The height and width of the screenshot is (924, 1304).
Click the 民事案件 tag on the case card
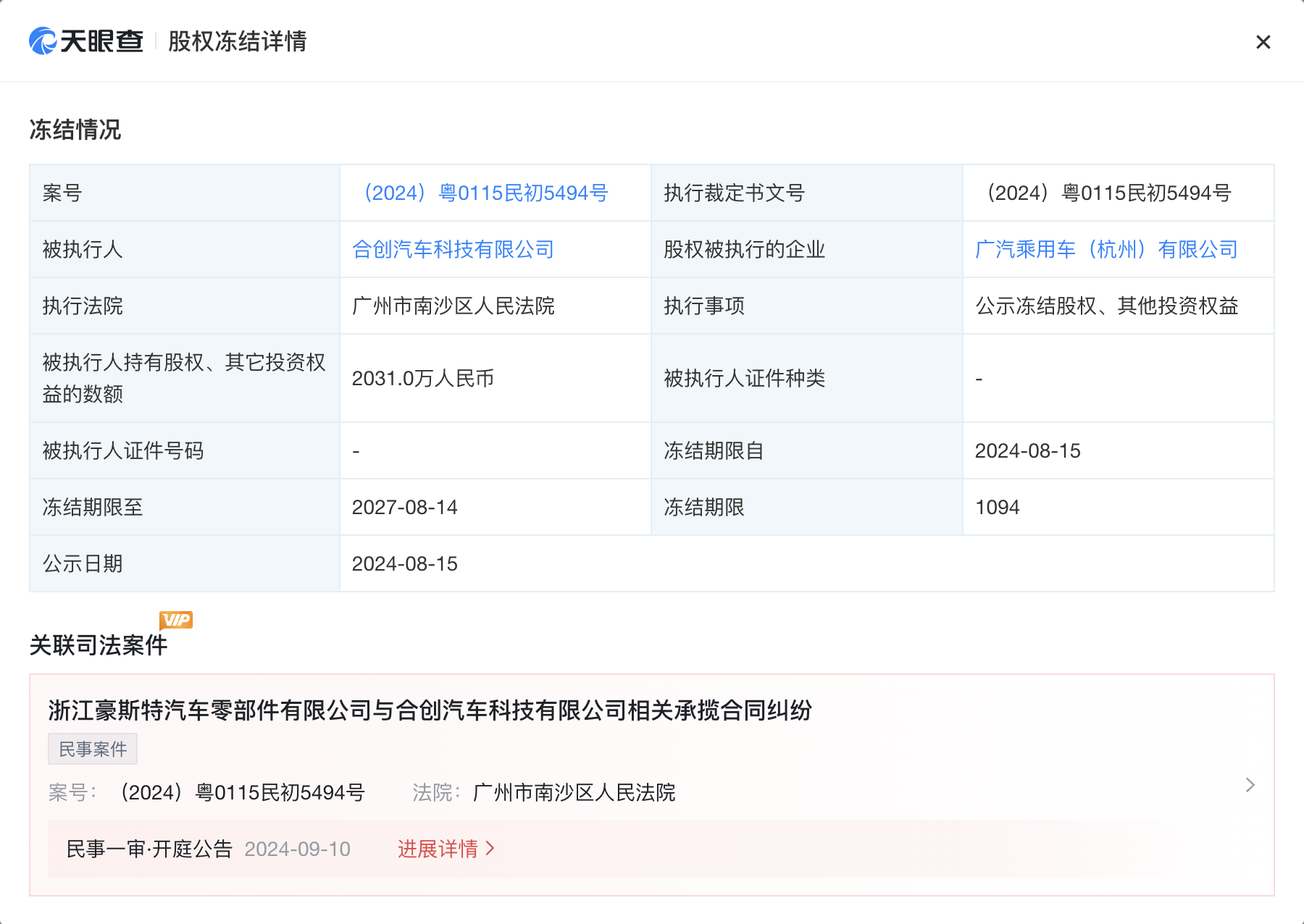click(x=93, y=749)
